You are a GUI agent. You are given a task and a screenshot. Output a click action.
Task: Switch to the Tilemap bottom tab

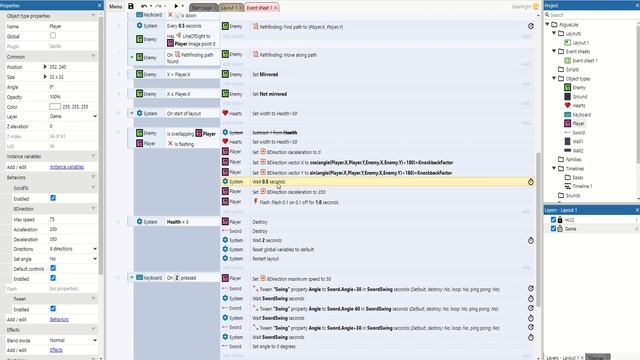(597, 357)
